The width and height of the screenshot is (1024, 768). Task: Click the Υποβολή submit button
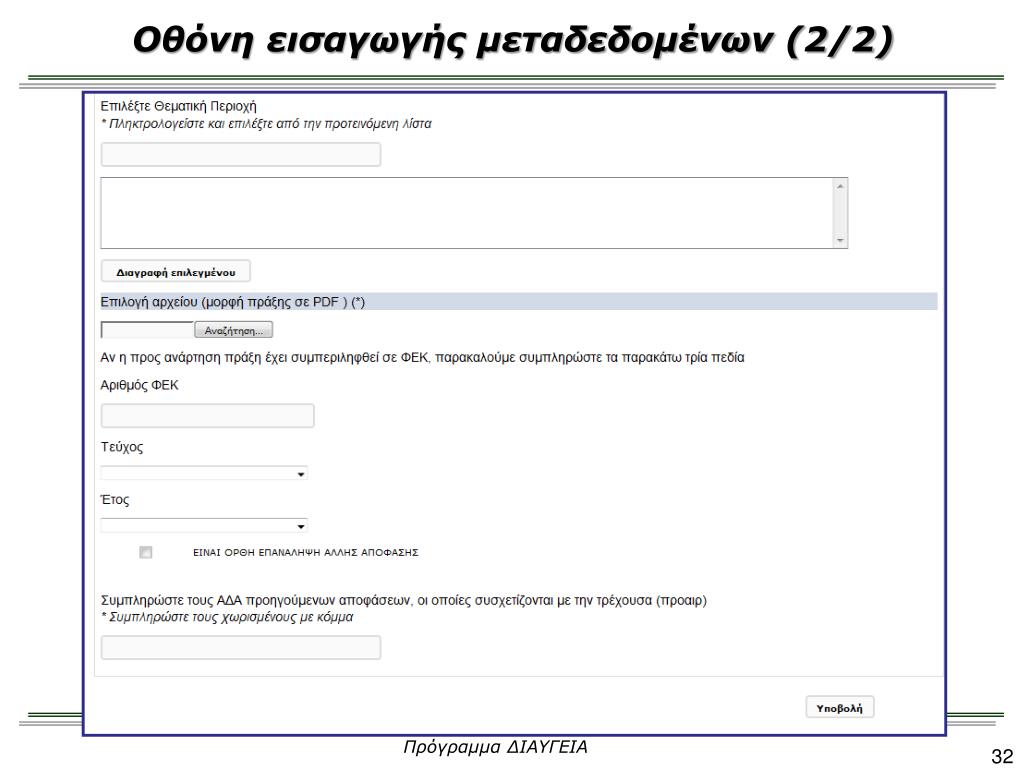point(839,708)
